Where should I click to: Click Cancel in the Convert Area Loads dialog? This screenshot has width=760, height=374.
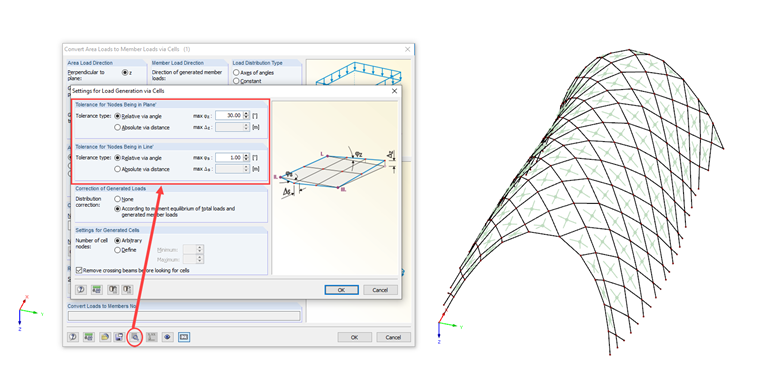pos(394,337)
